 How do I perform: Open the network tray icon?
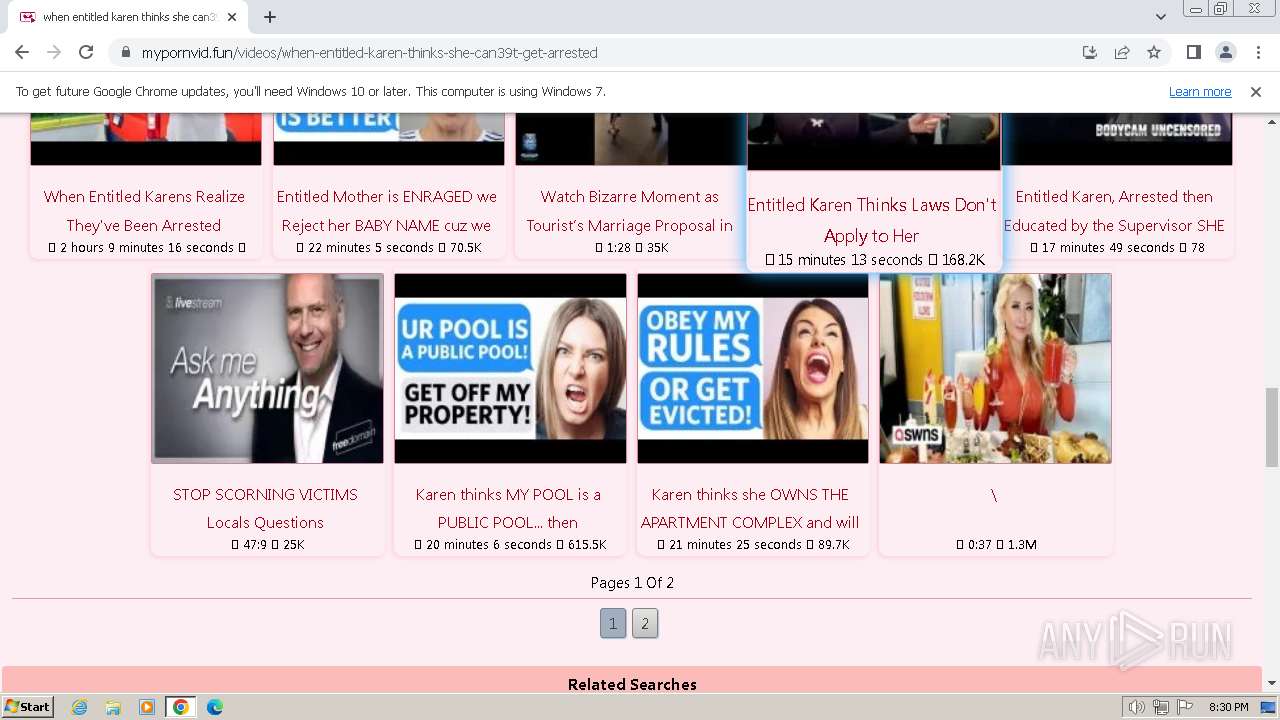click(1161, 707)
